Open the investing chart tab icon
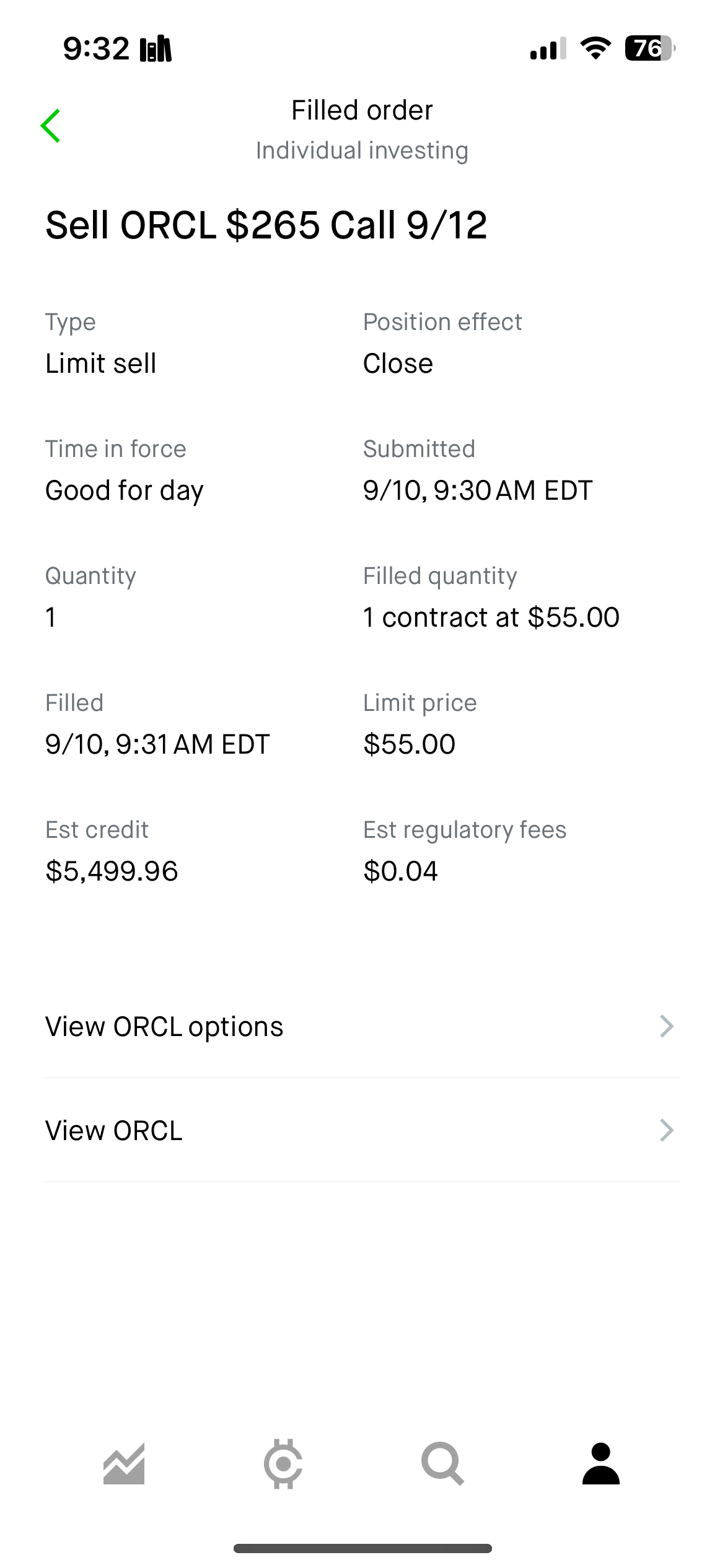The height and width of the screenshot is (1568, 725). 124,1464
